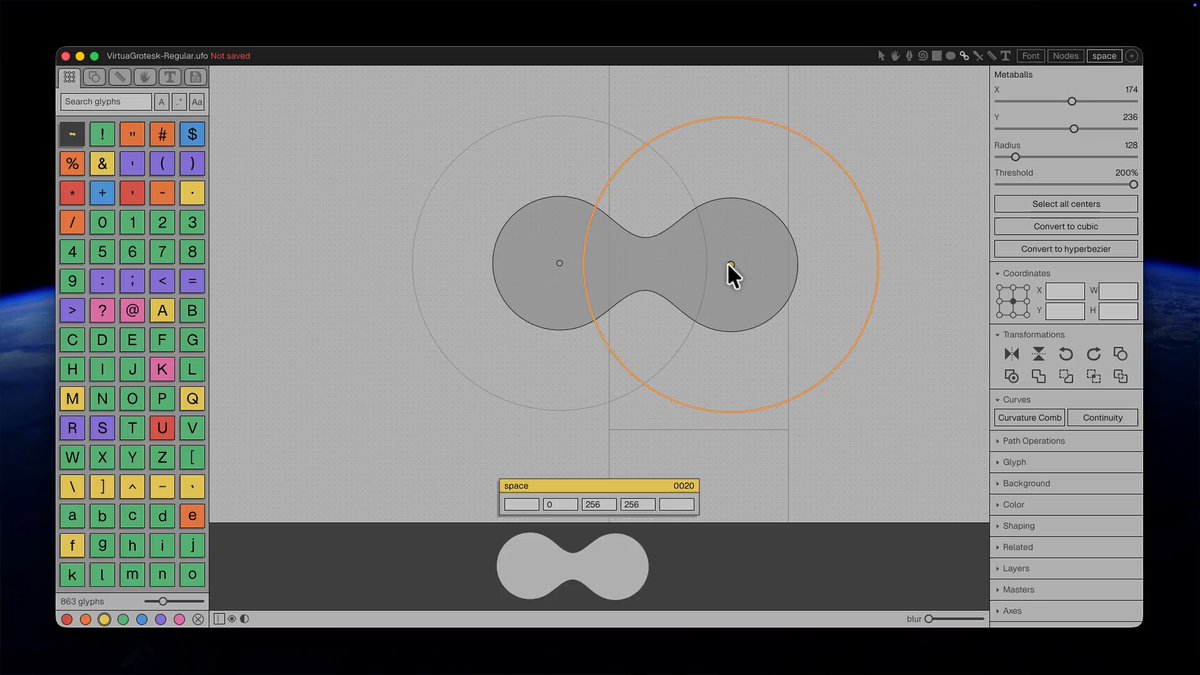Toggle the split-view icon in the bottom bar
This screenshot has height=675, width=1200.
tap(220, 619)
